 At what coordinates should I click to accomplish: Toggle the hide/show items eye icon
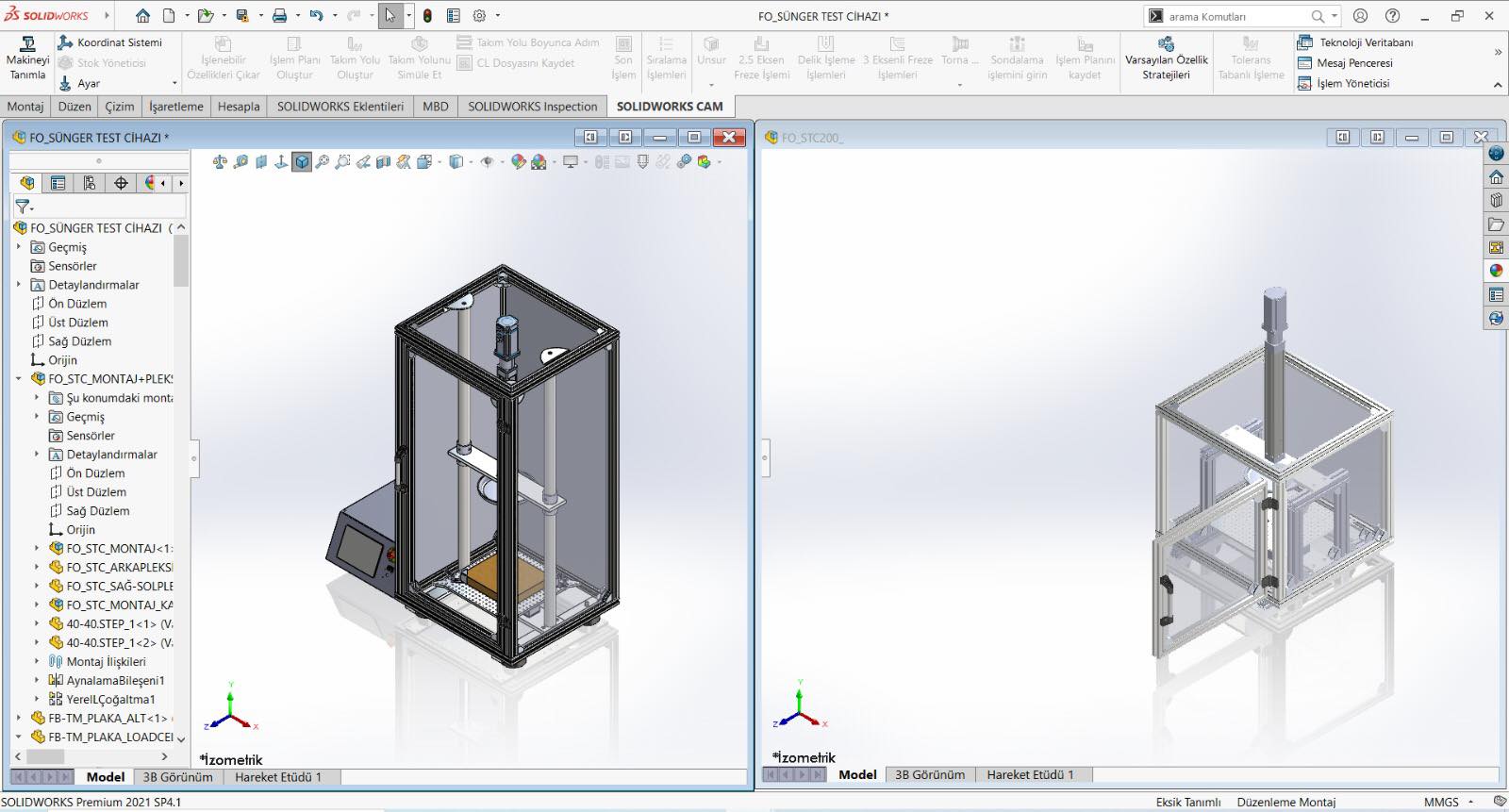coord(487,162)
